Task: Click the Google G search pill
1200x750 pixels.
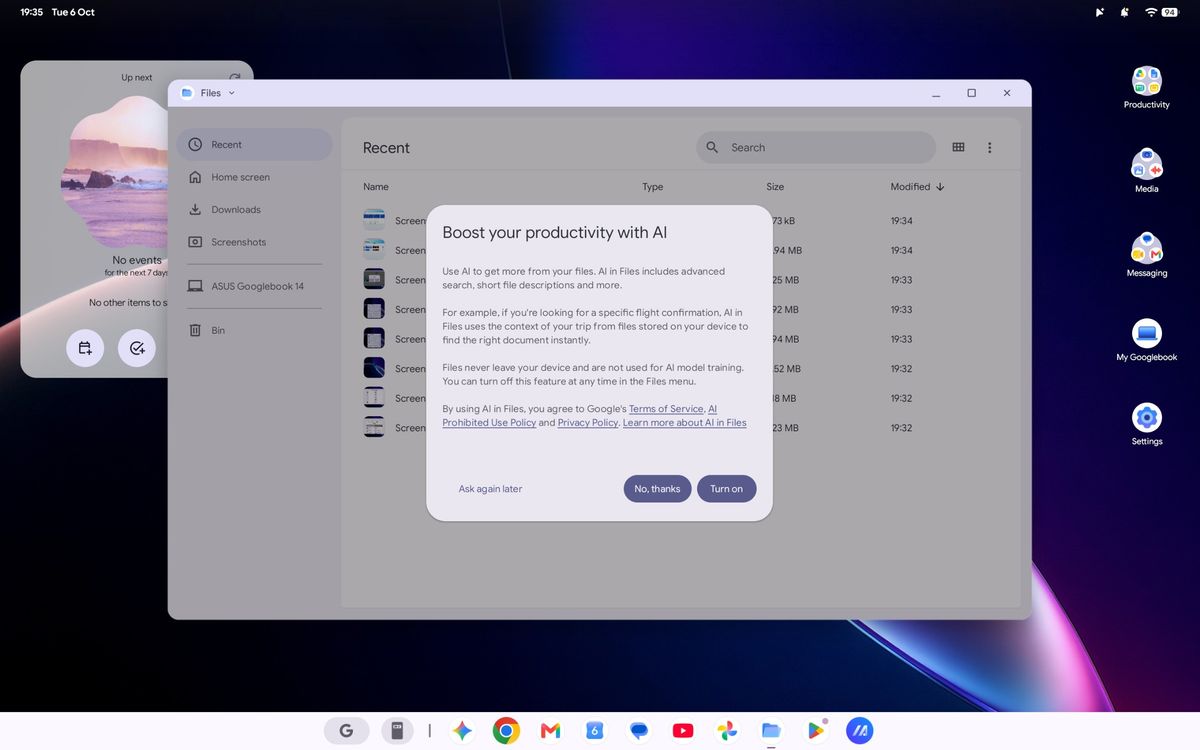Action: (346, 731)
